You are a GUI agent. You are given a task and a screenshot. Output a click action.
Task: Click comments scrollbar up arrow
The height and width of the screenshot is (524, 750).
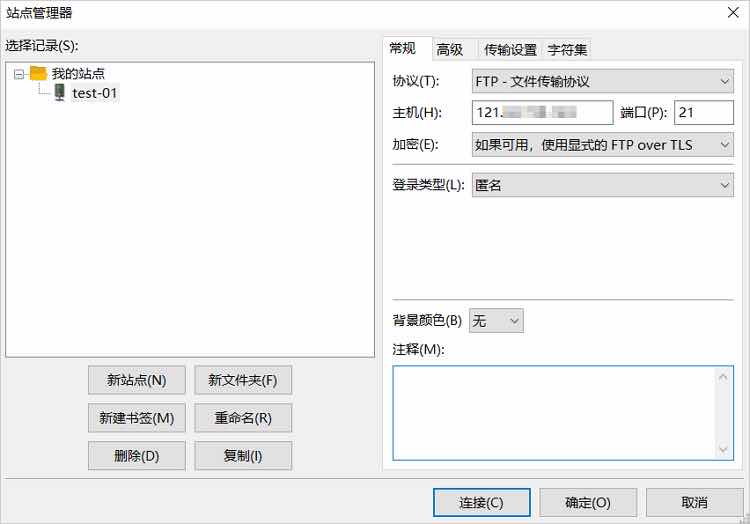(x=723, y=378)
